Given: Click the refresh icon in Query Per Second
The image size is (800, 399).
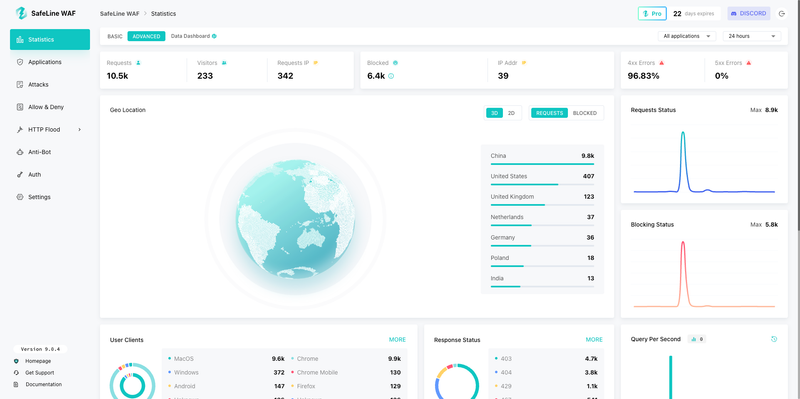Looking at the screenshot, I should click(774, 339).
